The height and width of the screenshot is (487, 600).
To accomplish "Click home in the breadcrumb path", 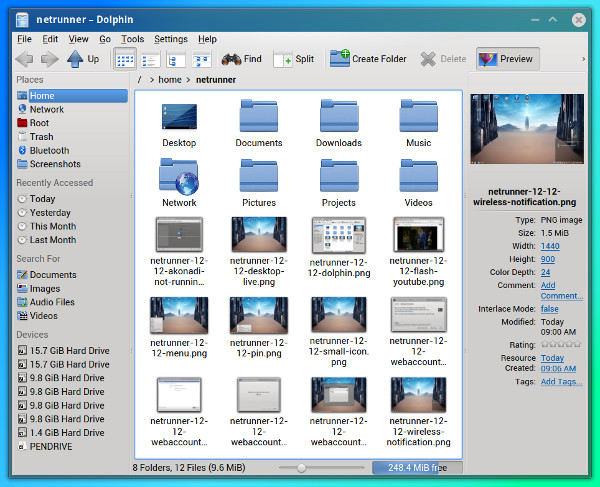I will [170, 80].
